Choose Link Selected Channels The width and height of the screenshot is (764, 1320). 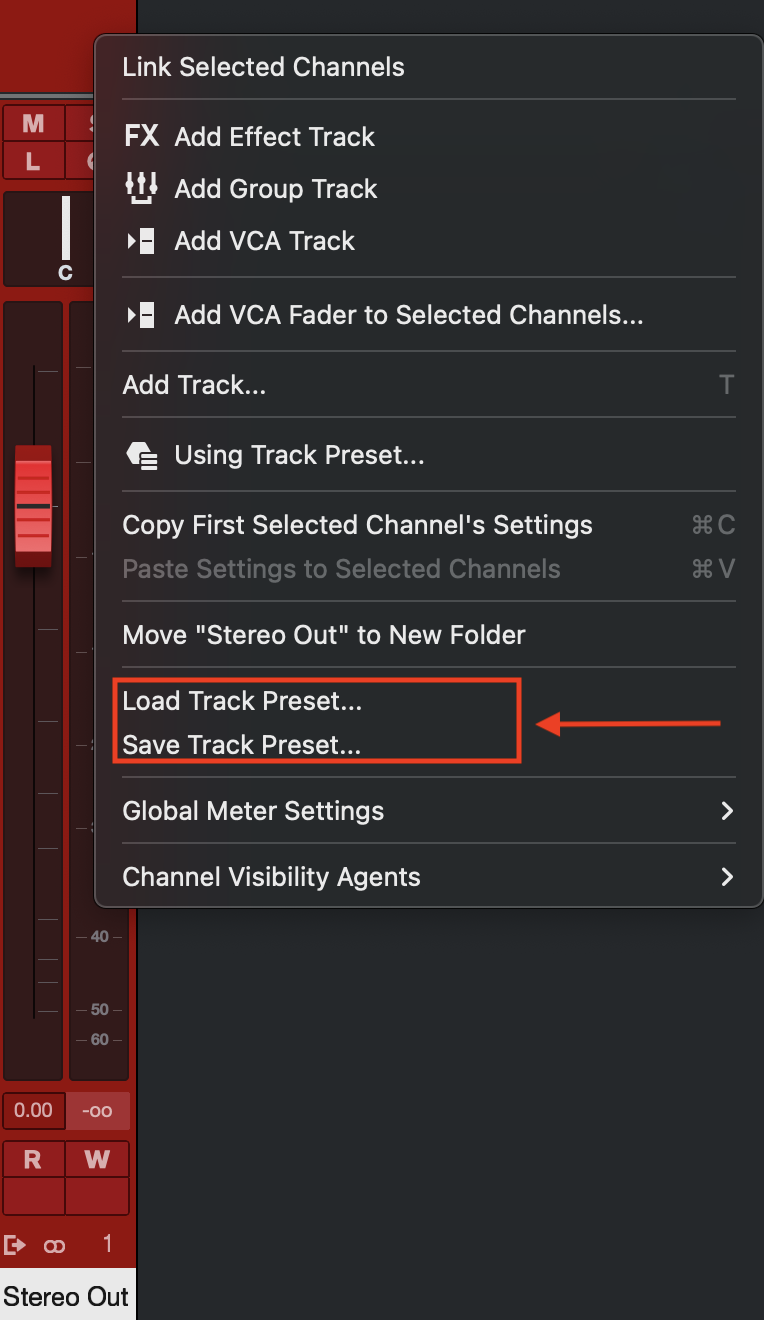(x=263, y=67)
